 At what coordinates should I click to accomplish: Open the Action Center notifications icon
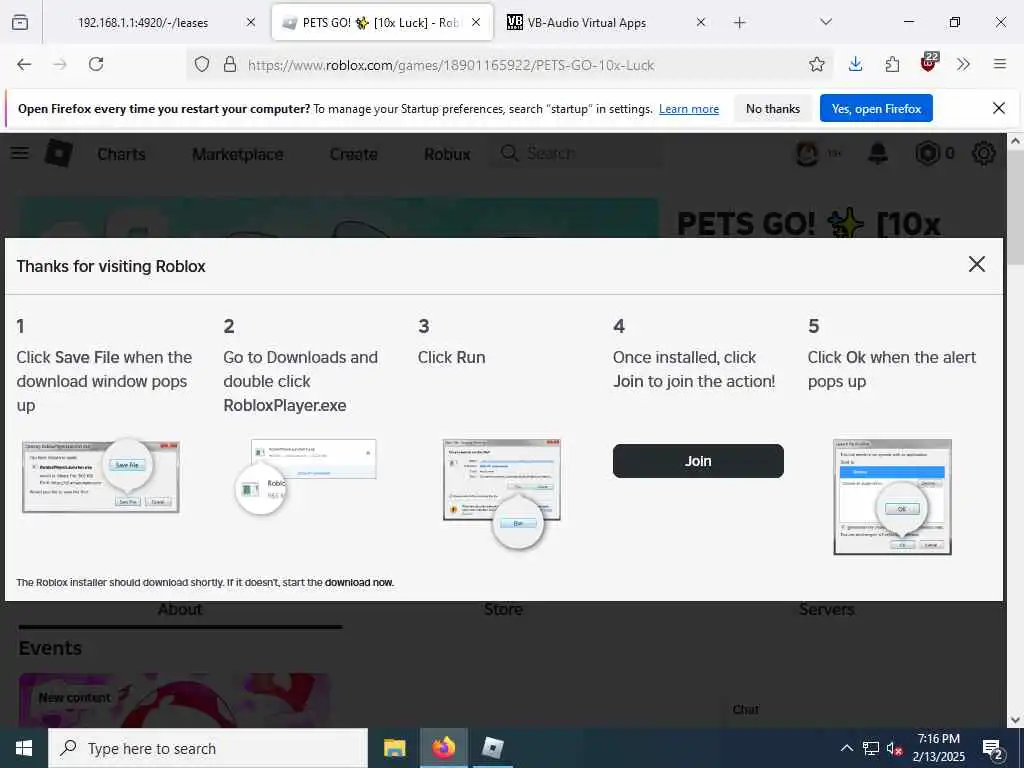[993, 749]
